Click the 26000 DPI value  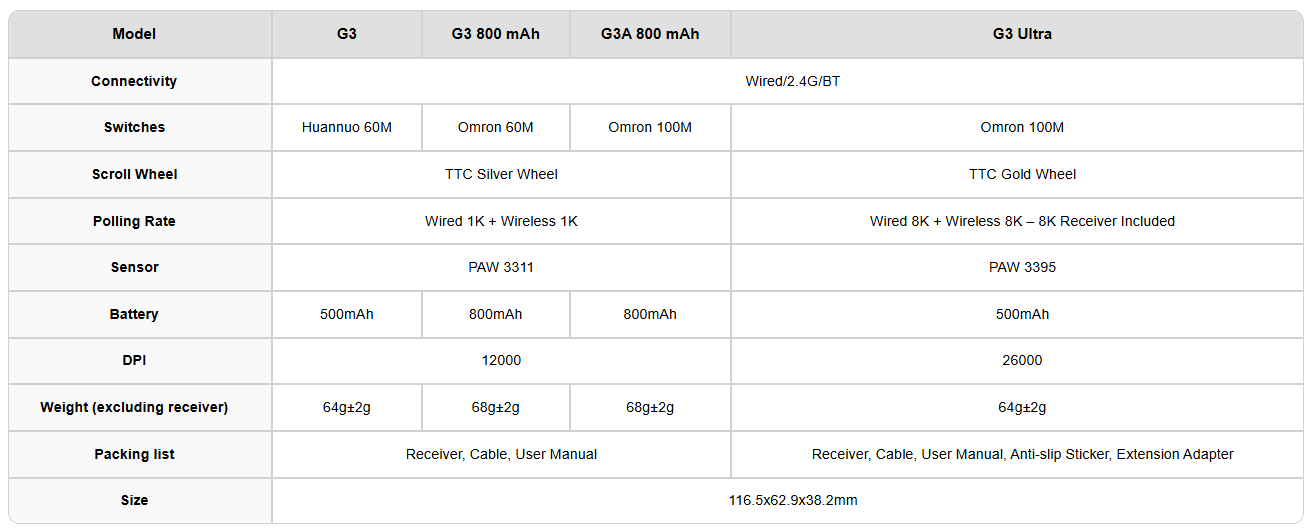coord(1022,360)
